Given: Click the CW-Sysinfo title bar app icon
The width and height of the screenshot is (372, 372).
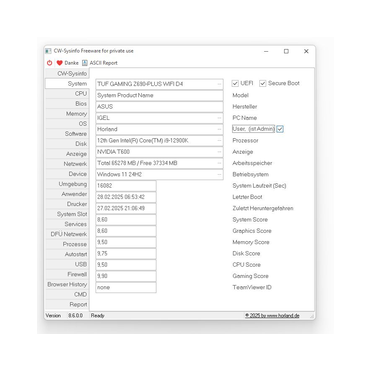Looking at the screenshot, I should click(49, 51).
